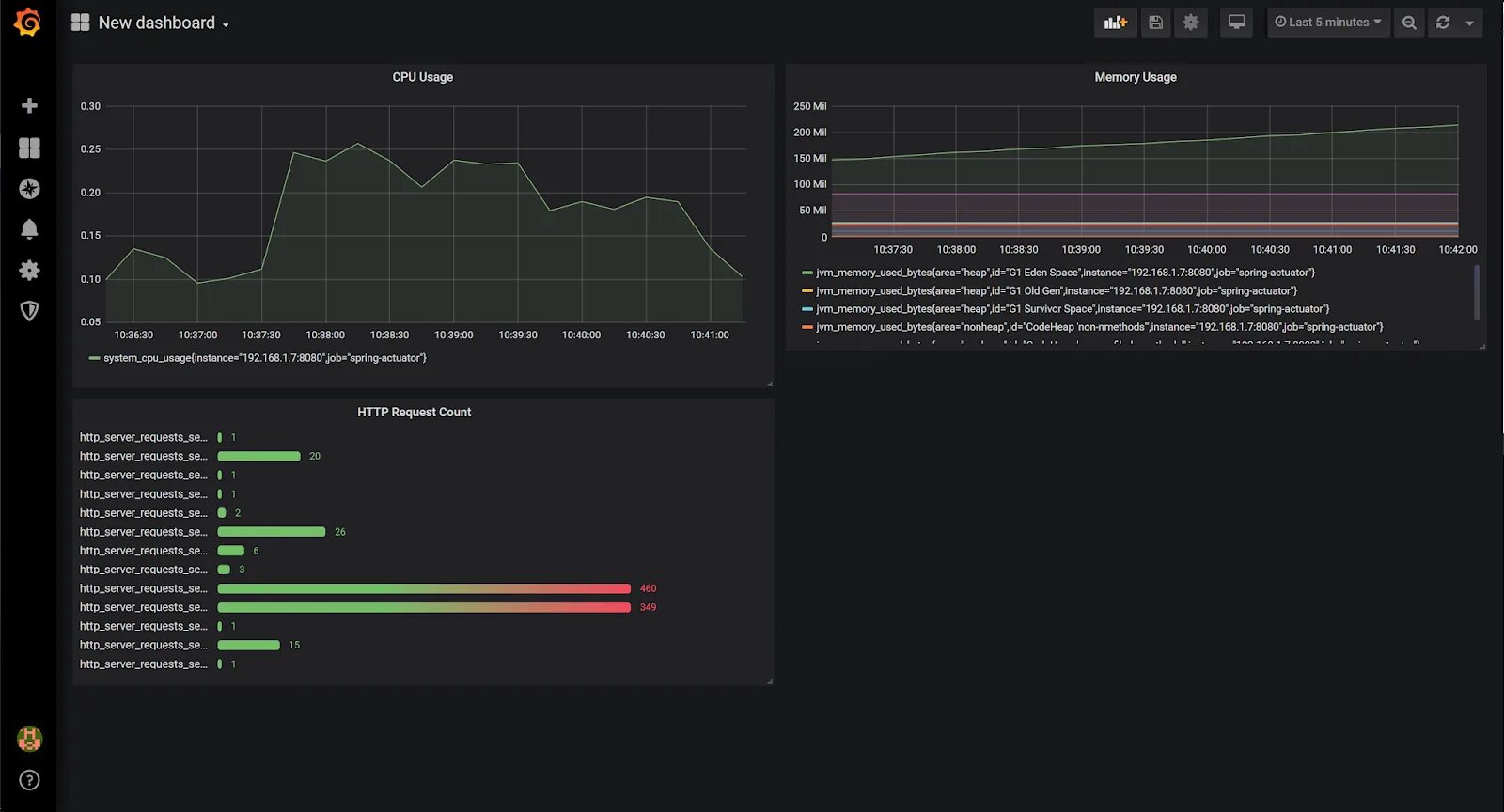The height and width of the screenshot is (812, 1504).
Task: Click the value 349 text
Action: pyautogui.click(x=648, y=607)
